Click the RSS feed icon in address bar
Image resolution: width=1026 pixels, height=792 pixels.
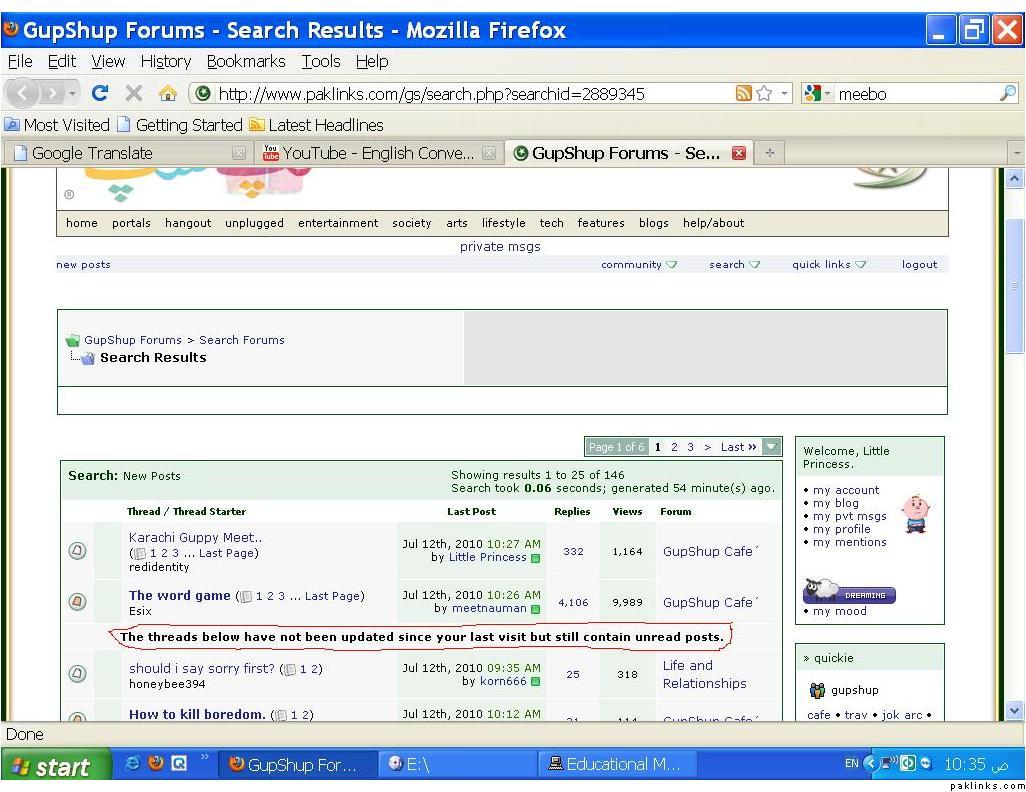click(x=743, y=94)
